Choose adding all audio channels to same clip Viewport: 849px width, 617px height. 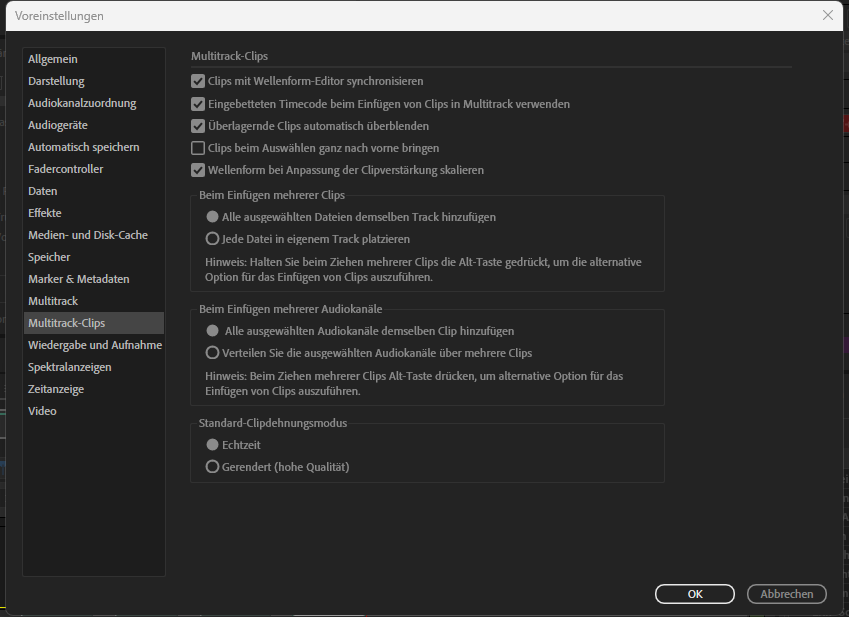tap(211, 329)
